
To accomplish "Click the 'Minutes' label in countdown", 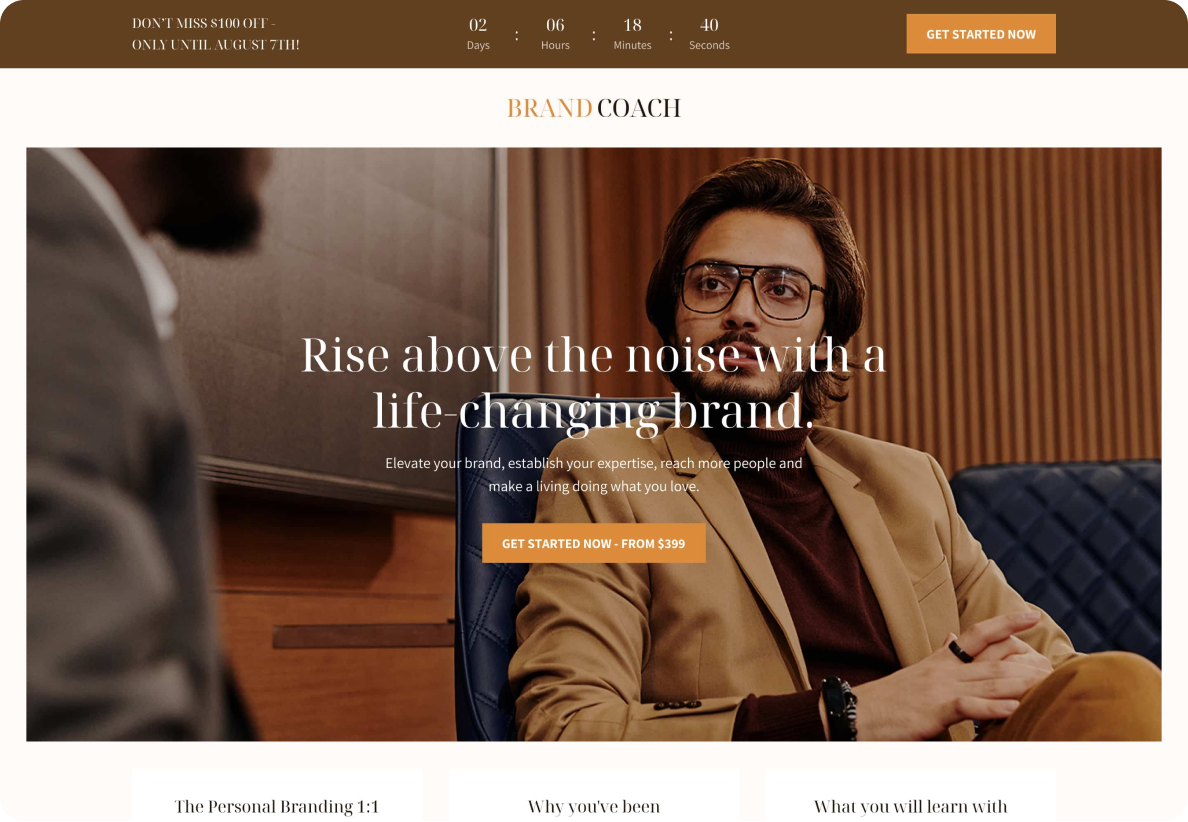I will [x=633, y=45].
